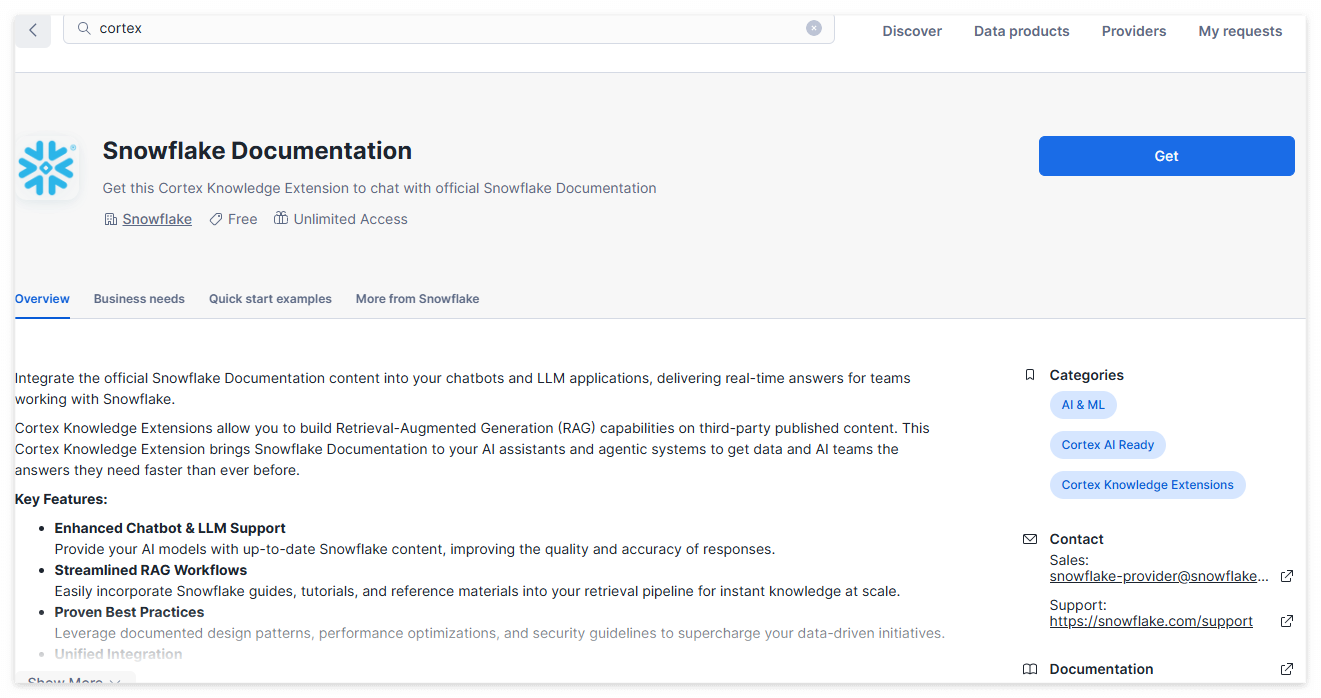Click the Contact envelope icon
This screenshot has width=1321, height=698.
coord(1030,539)
